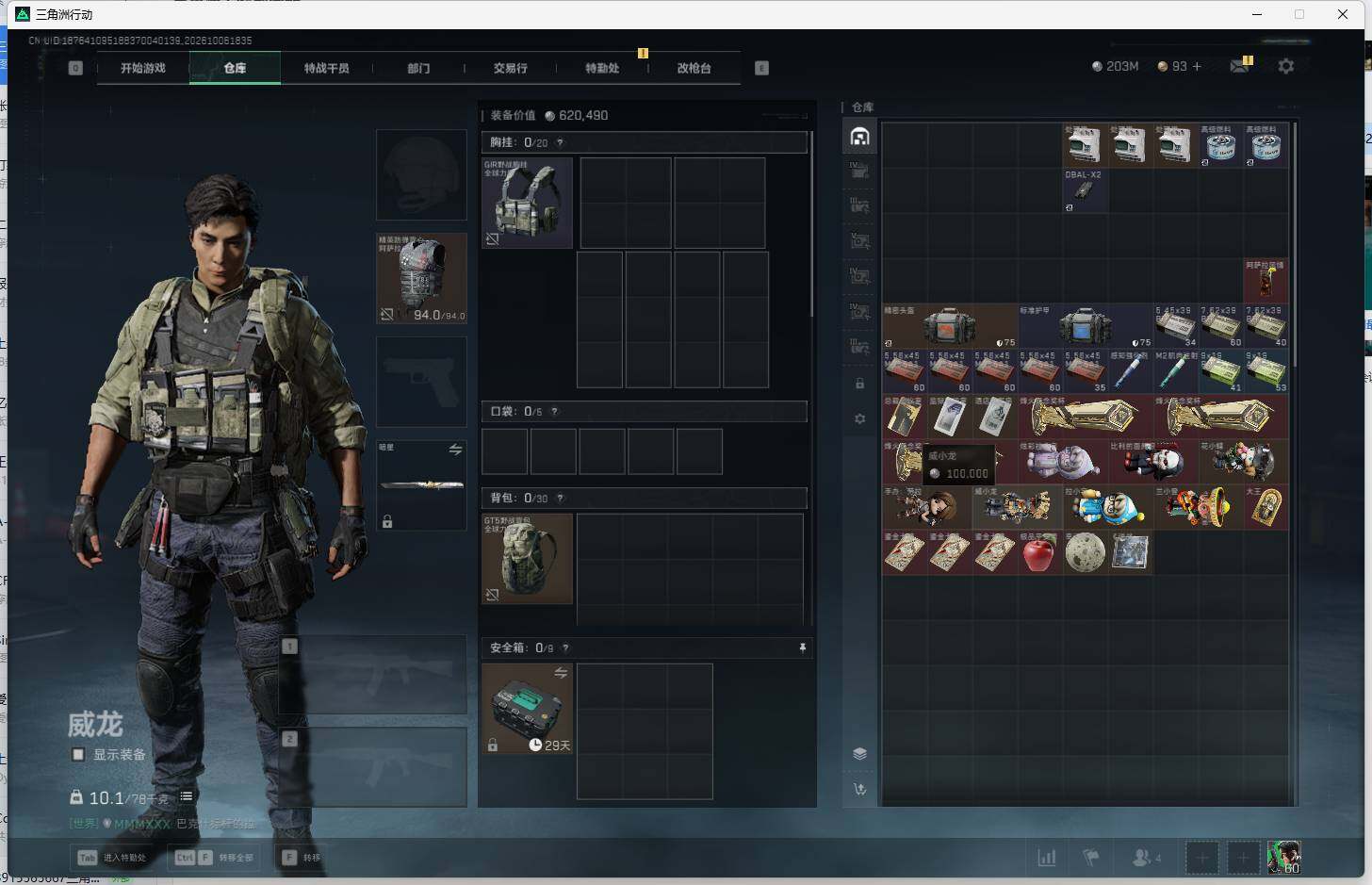The height and width of the screenshot is (885, 1372).
Task: Select the main warehouse category icon
Action: click(859, 137)
